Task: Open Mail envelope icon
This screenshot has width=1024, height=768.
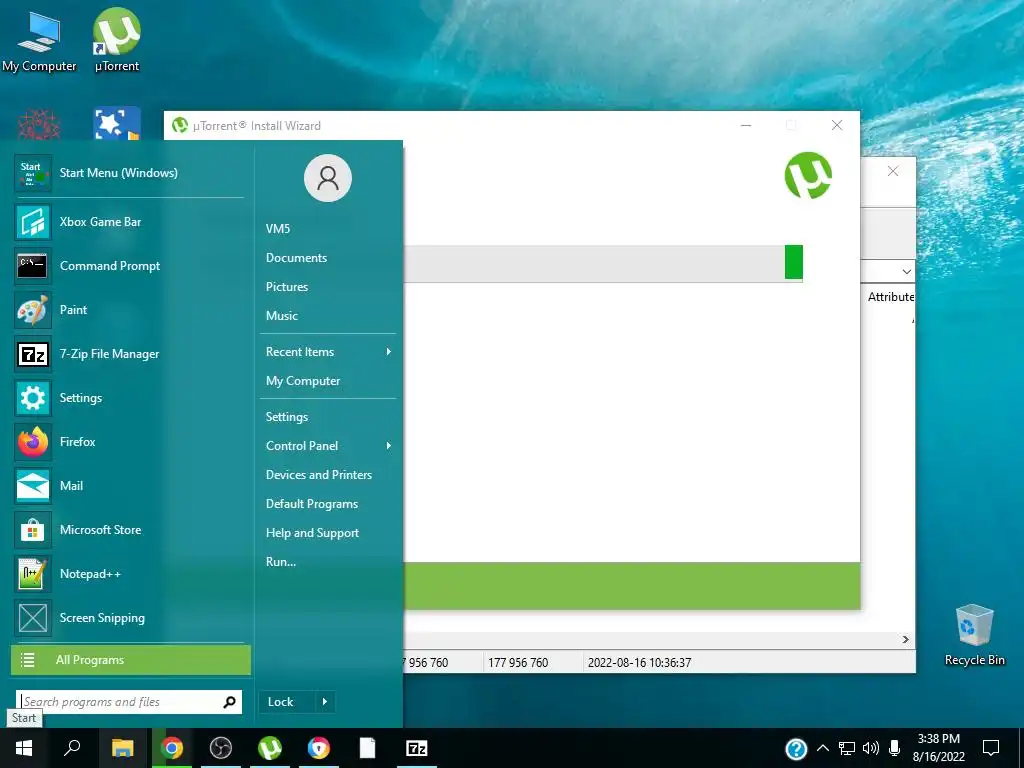Action: 33,486
